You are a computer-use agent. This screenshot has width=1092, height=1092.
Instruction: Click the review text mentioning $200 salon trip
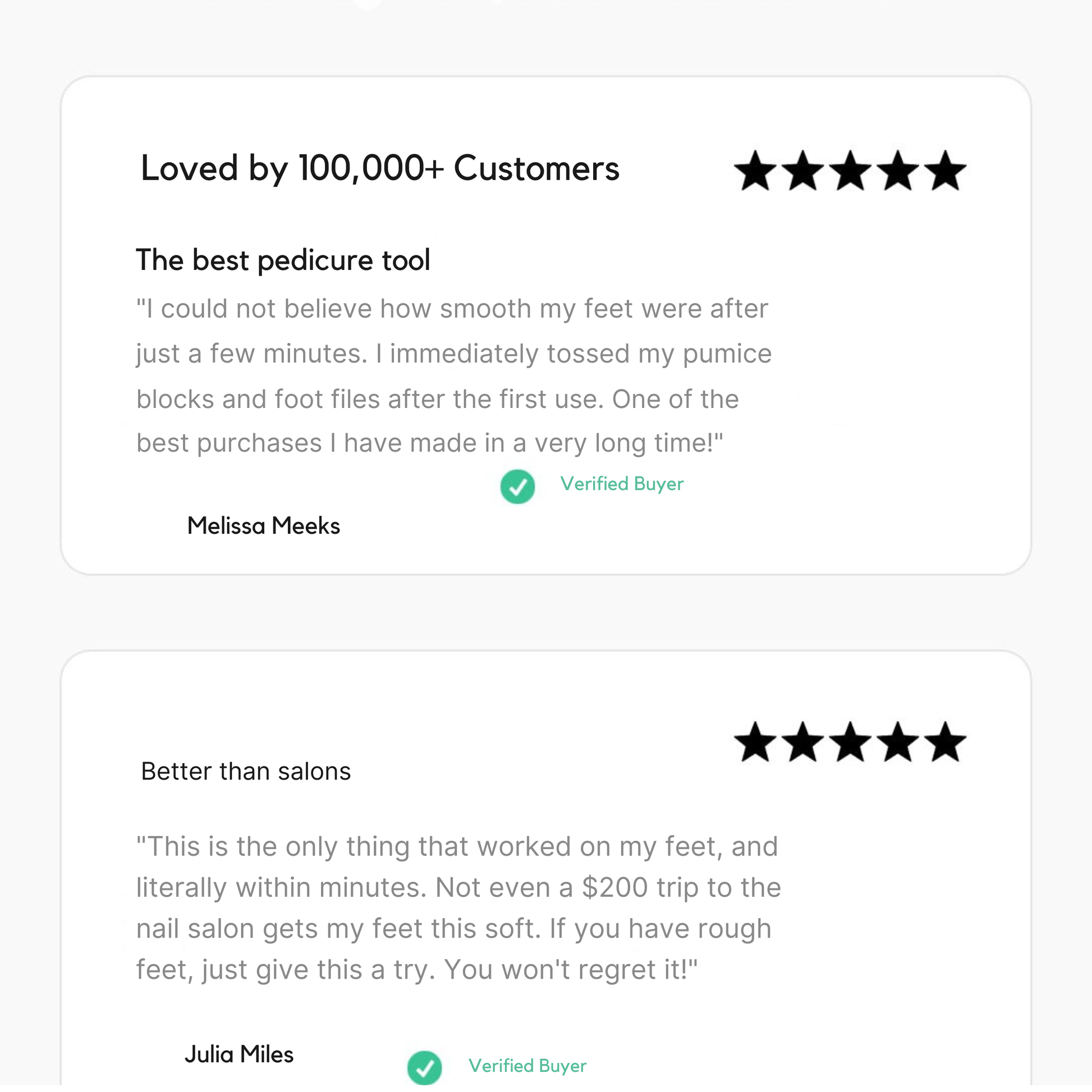click(458, 908)
